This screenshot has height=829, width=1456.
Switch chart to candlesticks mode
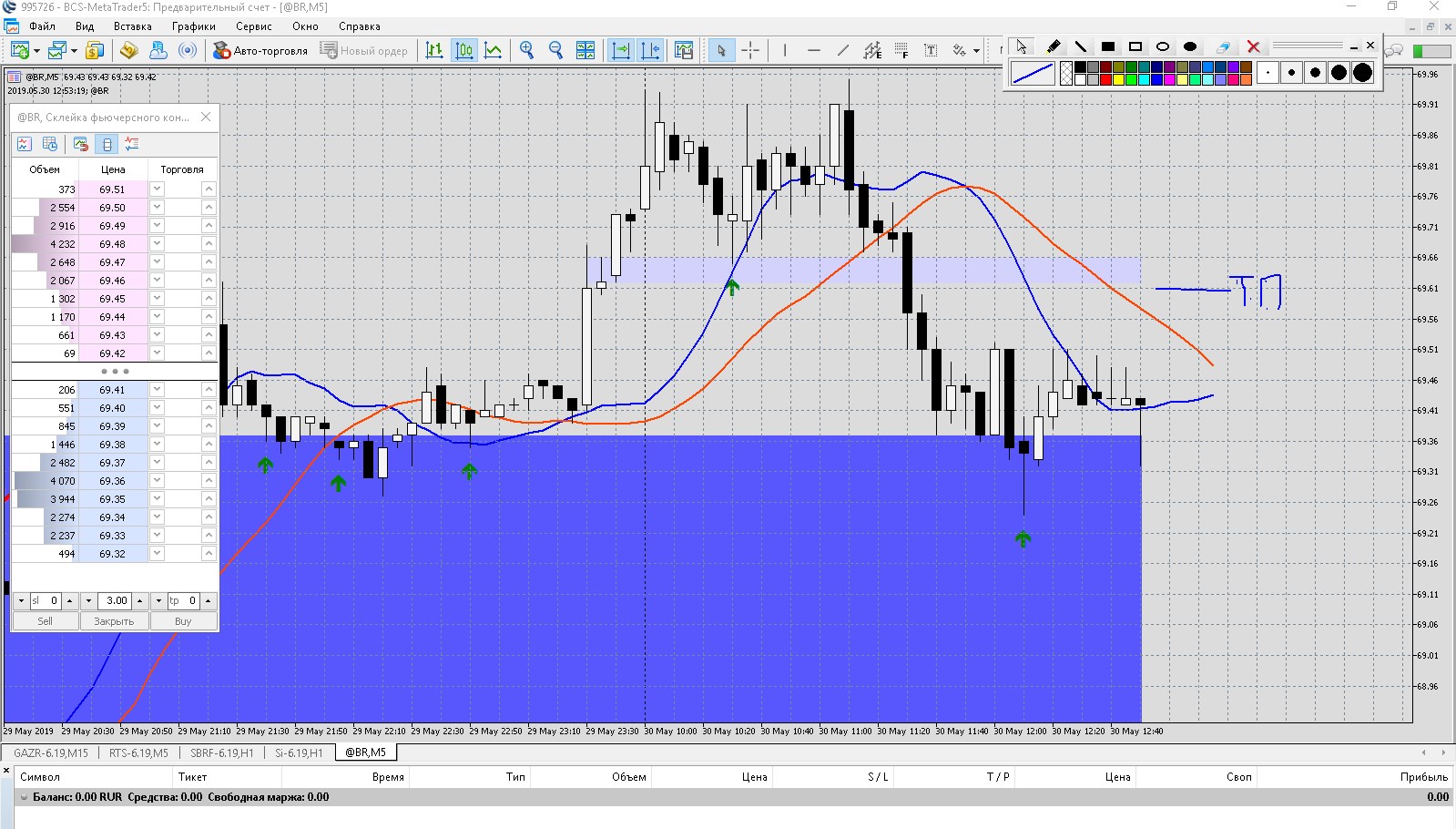(464, 50)
